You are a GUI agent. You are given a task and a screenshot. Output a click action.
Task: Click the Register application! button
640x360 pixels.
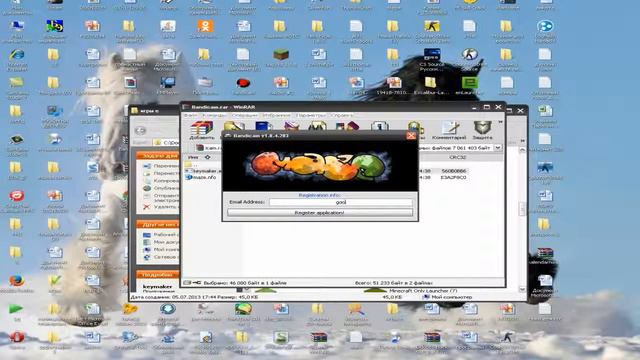tap(320, 213)
